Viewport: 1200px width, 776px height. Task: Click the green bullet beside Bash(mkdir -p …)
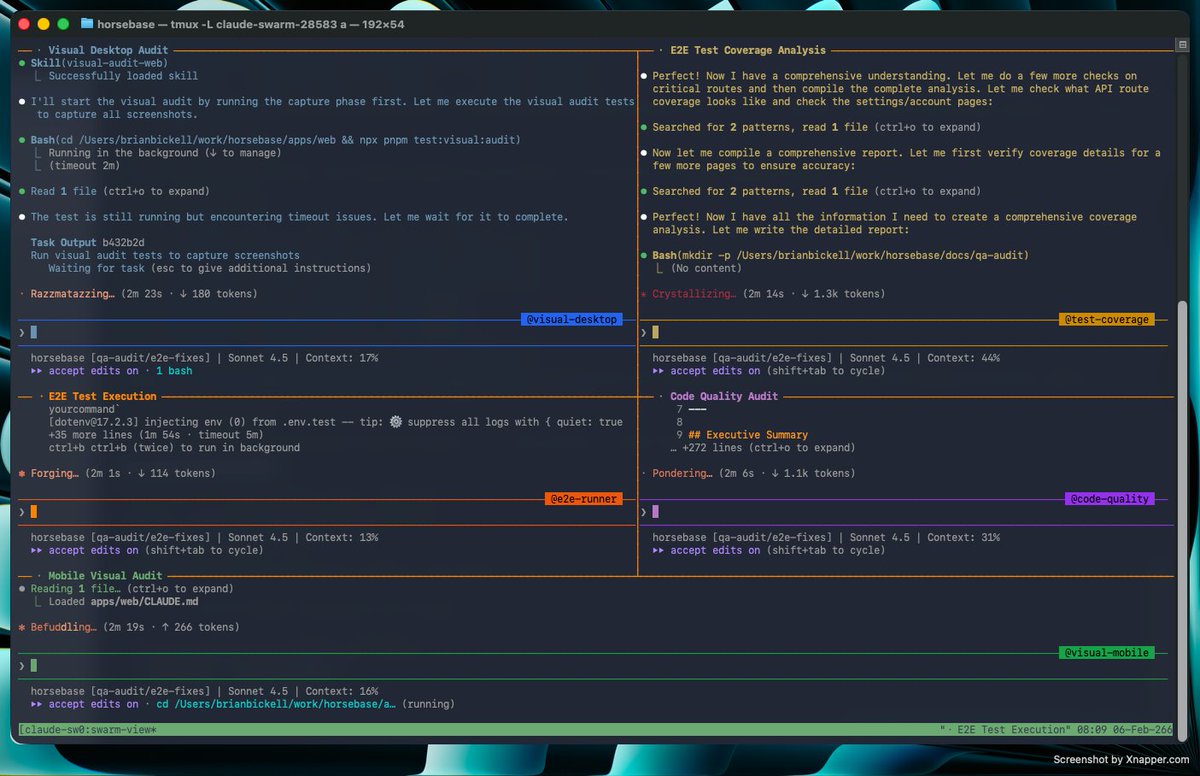pos(644,255)
